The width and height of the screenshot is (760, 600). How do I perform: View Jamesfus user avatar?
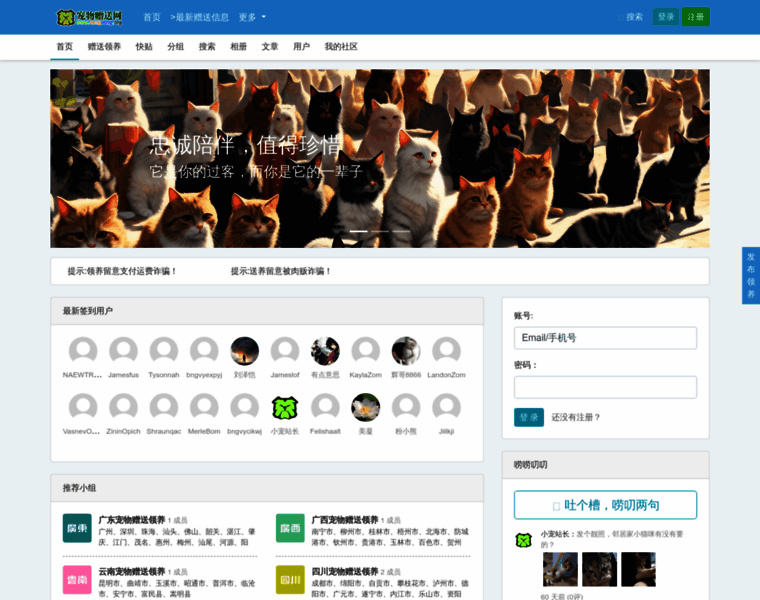pyautogui.click(x=124, y=351)
